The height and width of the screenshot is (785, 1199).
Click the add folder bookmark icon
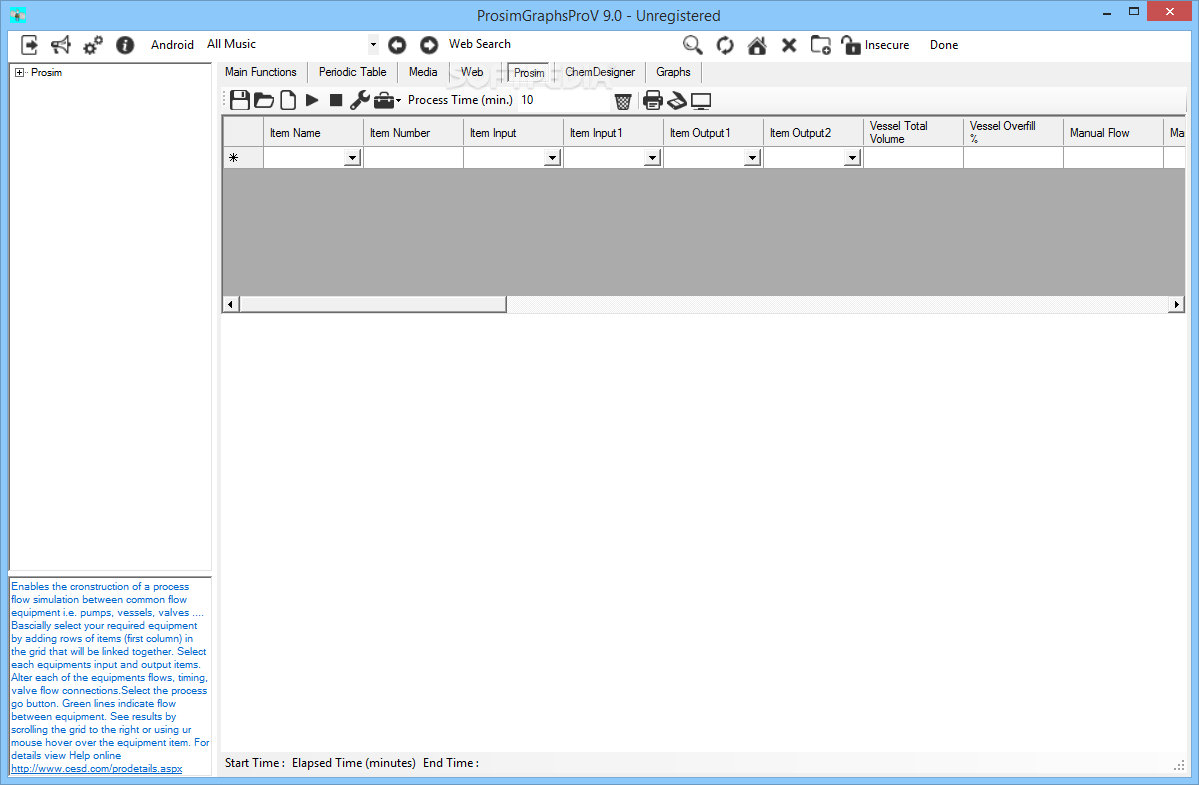click(x=820, y=45)
